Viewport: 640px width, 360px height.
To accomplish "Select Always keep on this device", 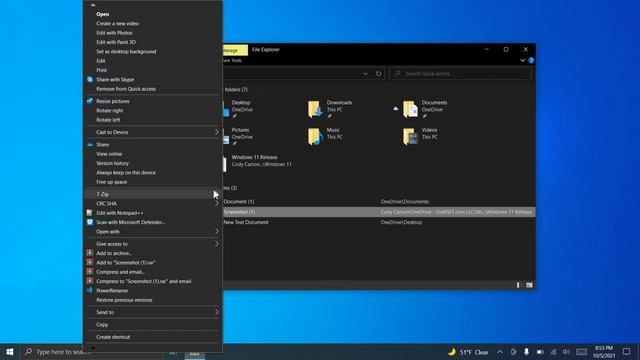I will pos(126,173).
